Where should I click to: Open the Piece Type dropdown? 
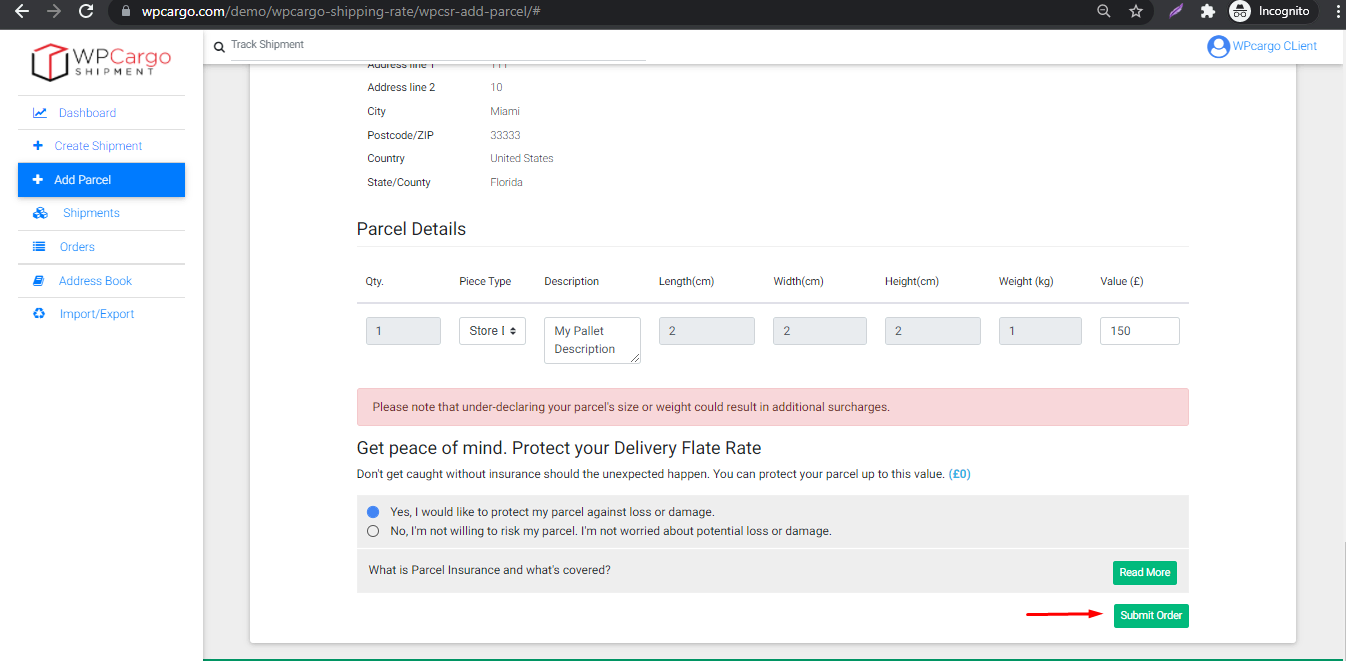click(x=492, y=331)
